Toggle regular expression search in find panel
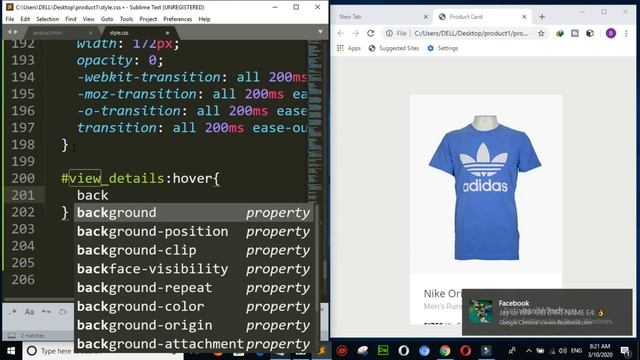Viewport: 640px width, 360px height. pos(13,312)
